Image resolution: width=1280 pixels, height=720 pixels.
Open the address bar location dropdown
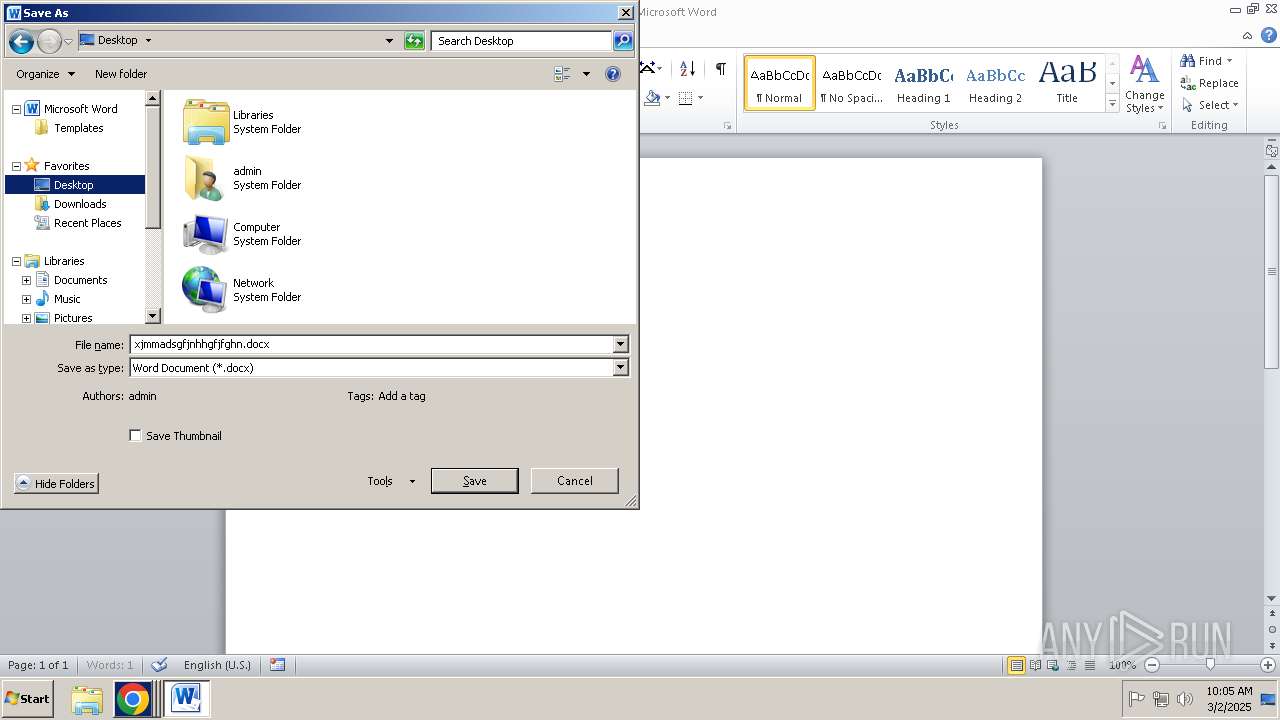[389, 41]
